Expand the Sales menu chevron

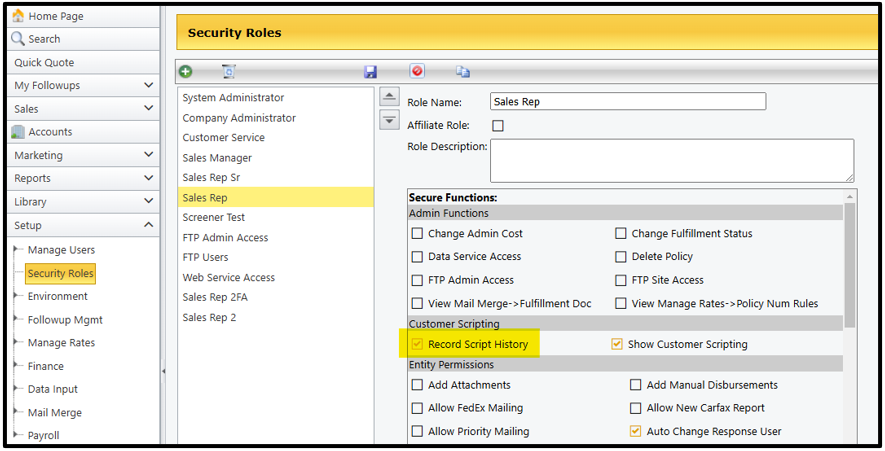[x=148, y=108]
